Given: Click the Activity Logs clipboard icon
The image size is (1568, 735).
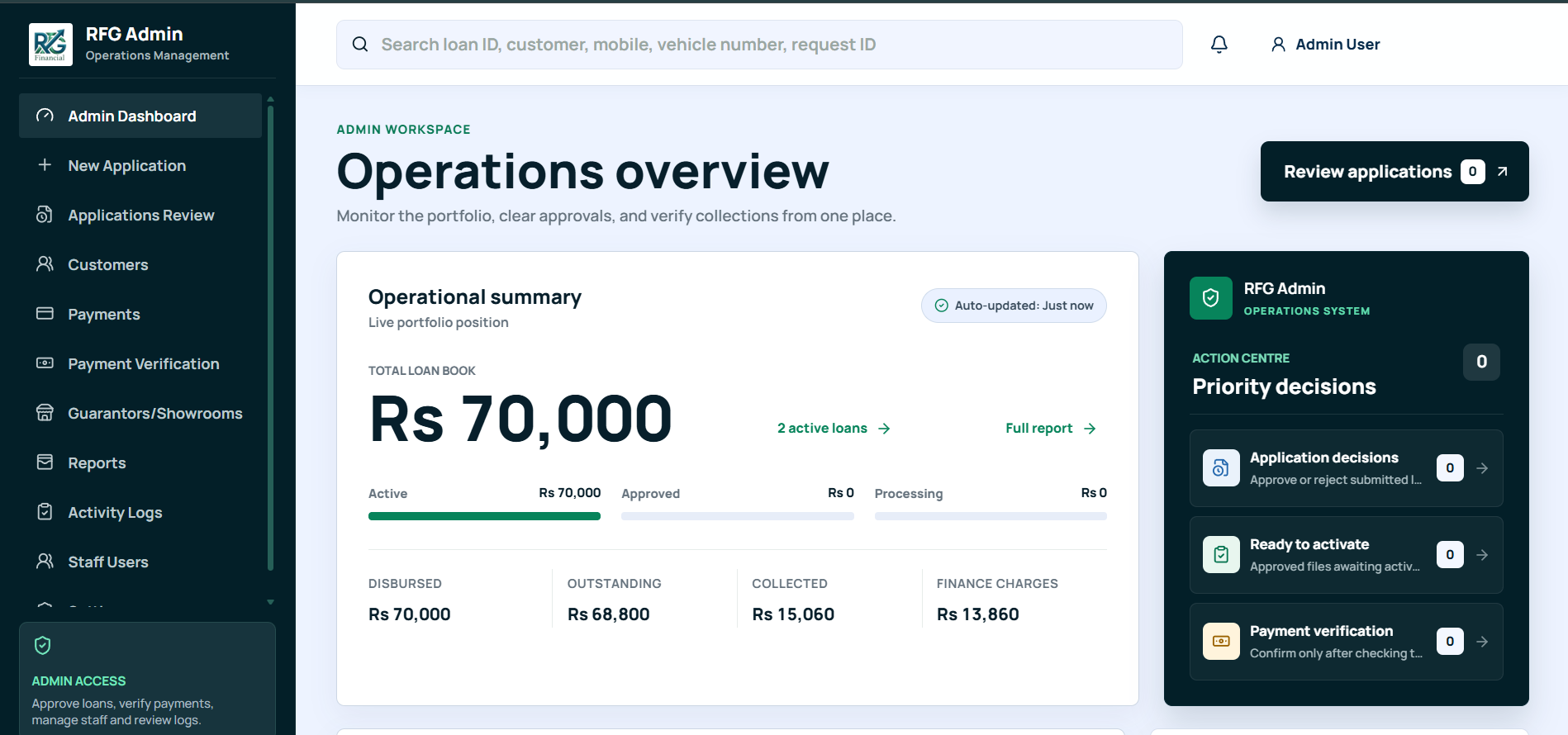Looking at the screenshot, I should tap(45, 512).
